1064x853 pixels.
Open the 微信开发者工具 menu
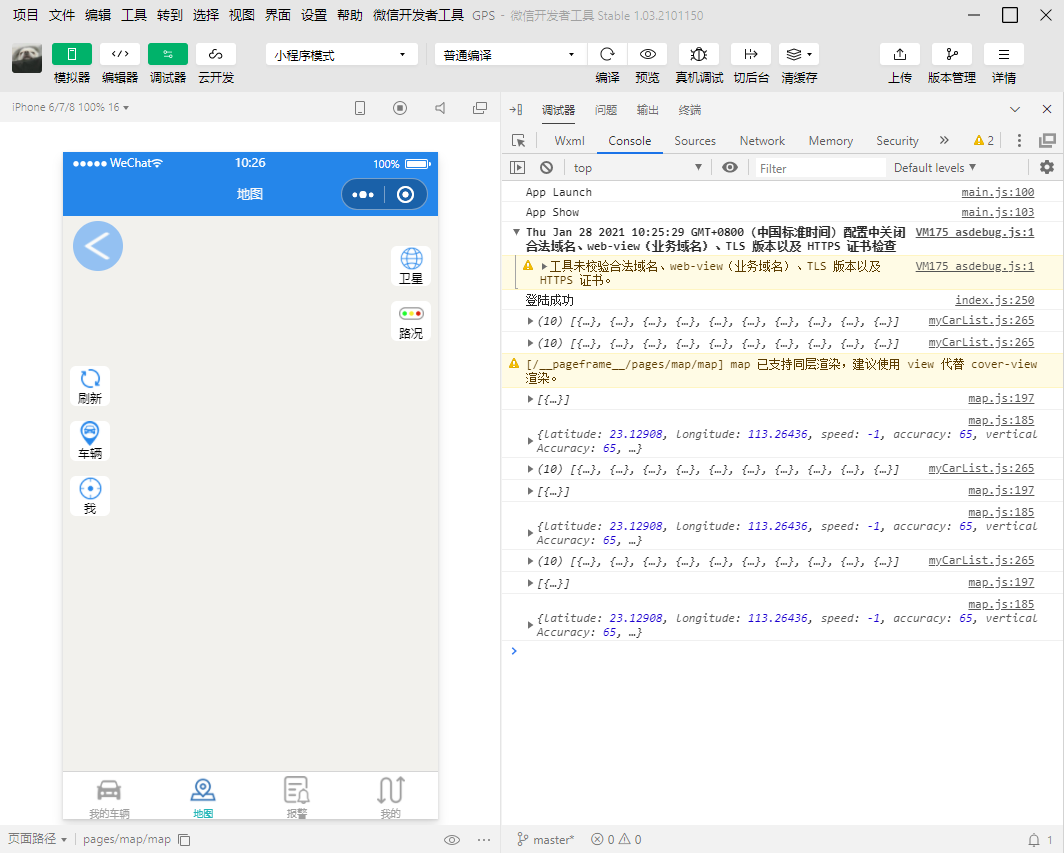click(x=419, y=15)
